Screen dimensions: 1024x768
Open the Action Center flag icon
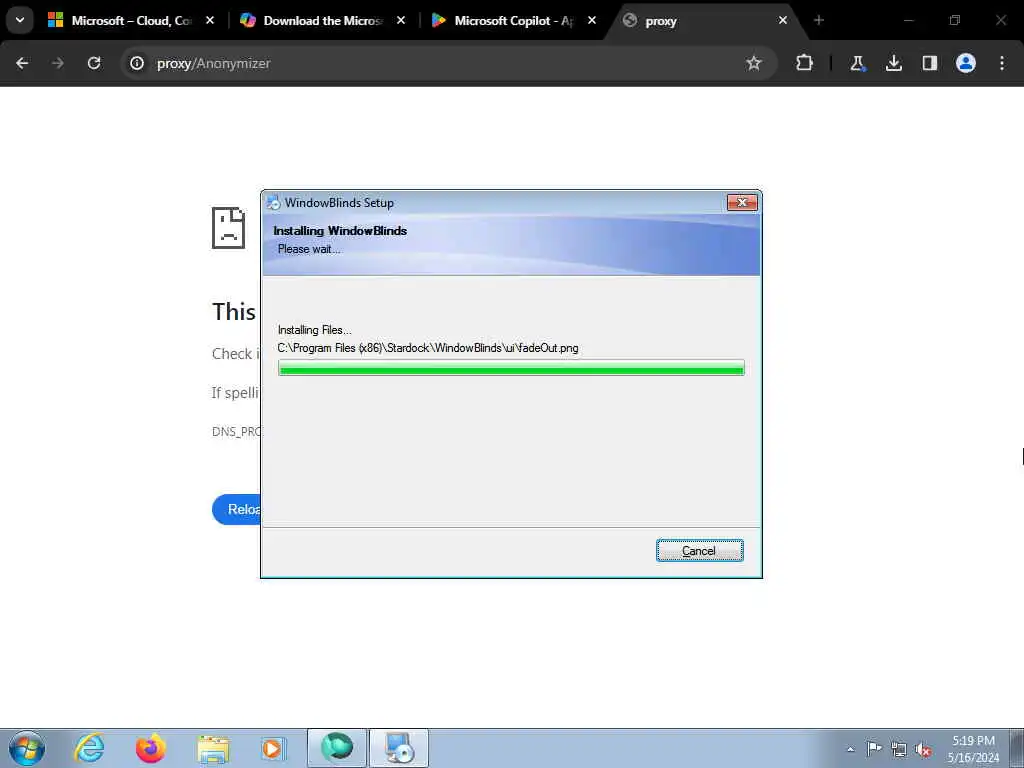coord(874,749)
